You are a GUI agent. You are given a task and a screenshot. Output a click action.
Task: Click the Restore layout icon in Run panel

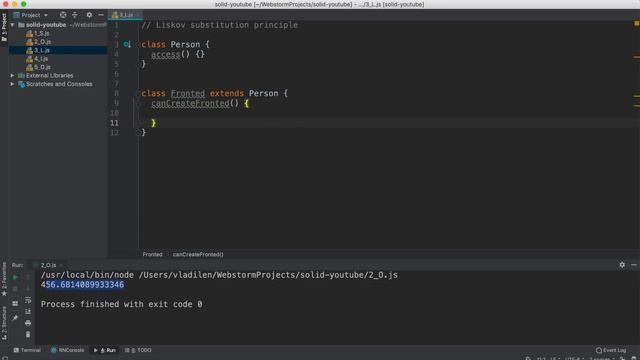[15, 304]
